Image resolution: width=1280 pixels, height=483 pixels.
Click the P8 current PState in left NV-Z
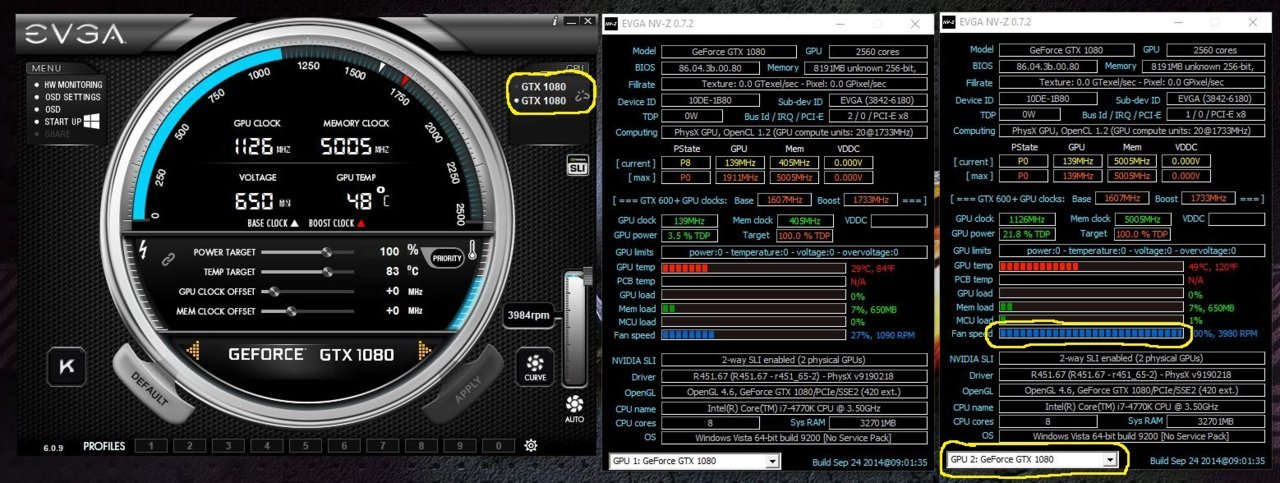[687, 161]
